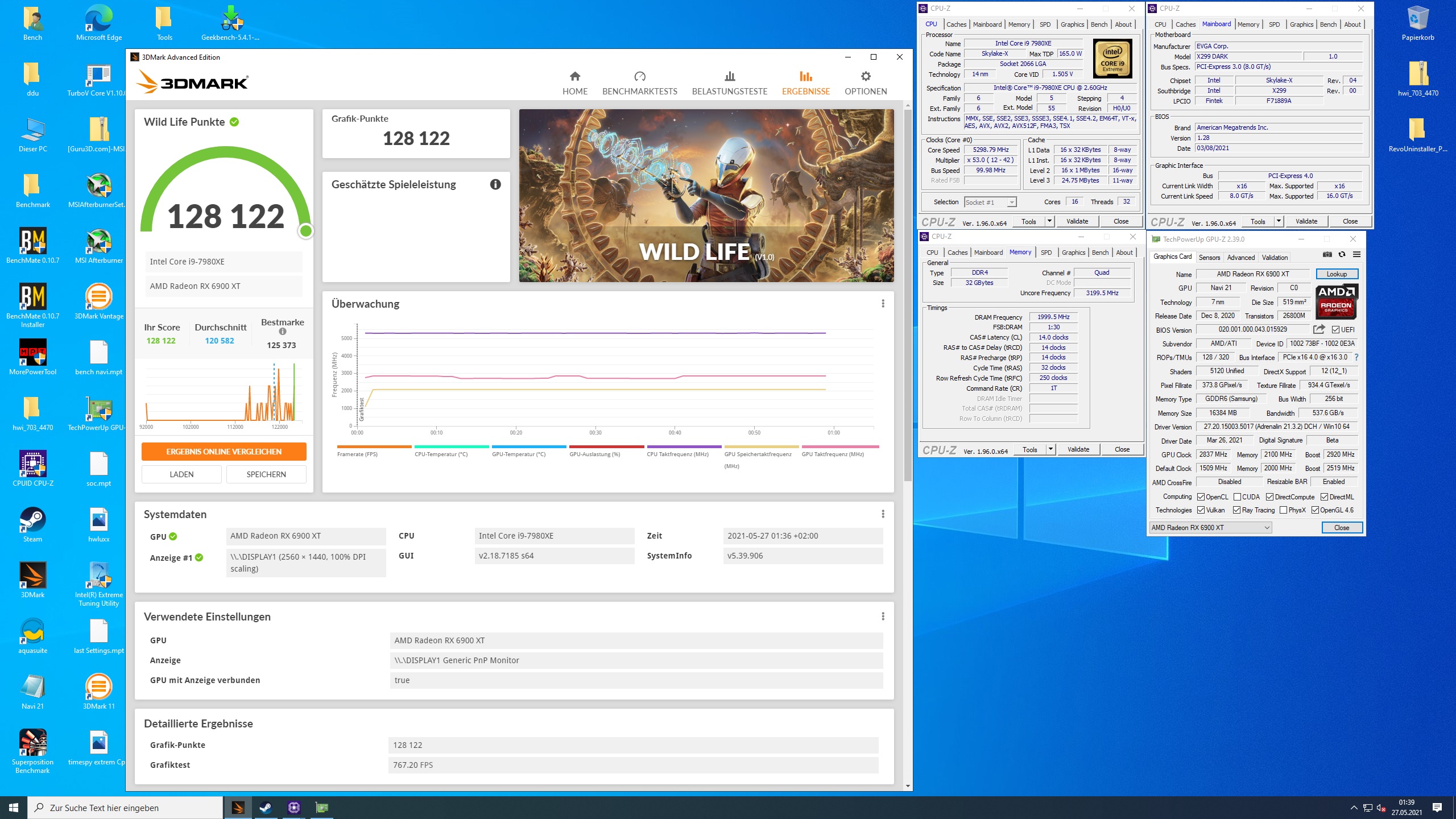This screenshot has width=1456, height=819.
Task: Select MSI Afterburner desktop icon
Action: 99,246
